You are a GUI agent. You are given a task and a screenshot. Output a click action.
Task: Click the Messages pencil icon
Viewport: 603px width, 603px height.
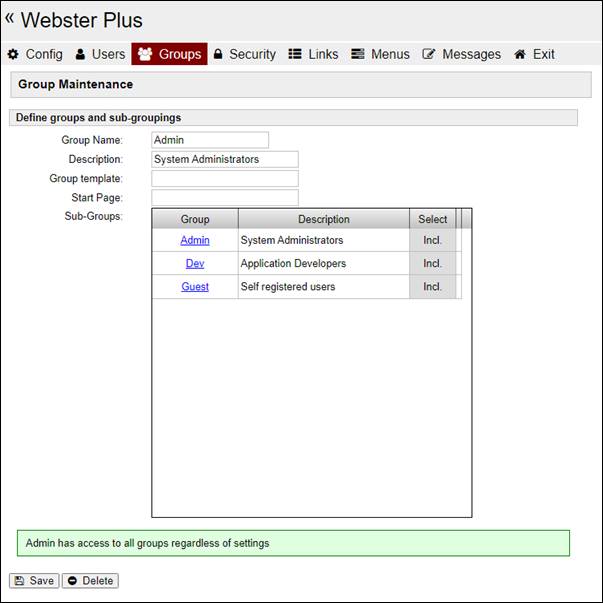[429, 54]
